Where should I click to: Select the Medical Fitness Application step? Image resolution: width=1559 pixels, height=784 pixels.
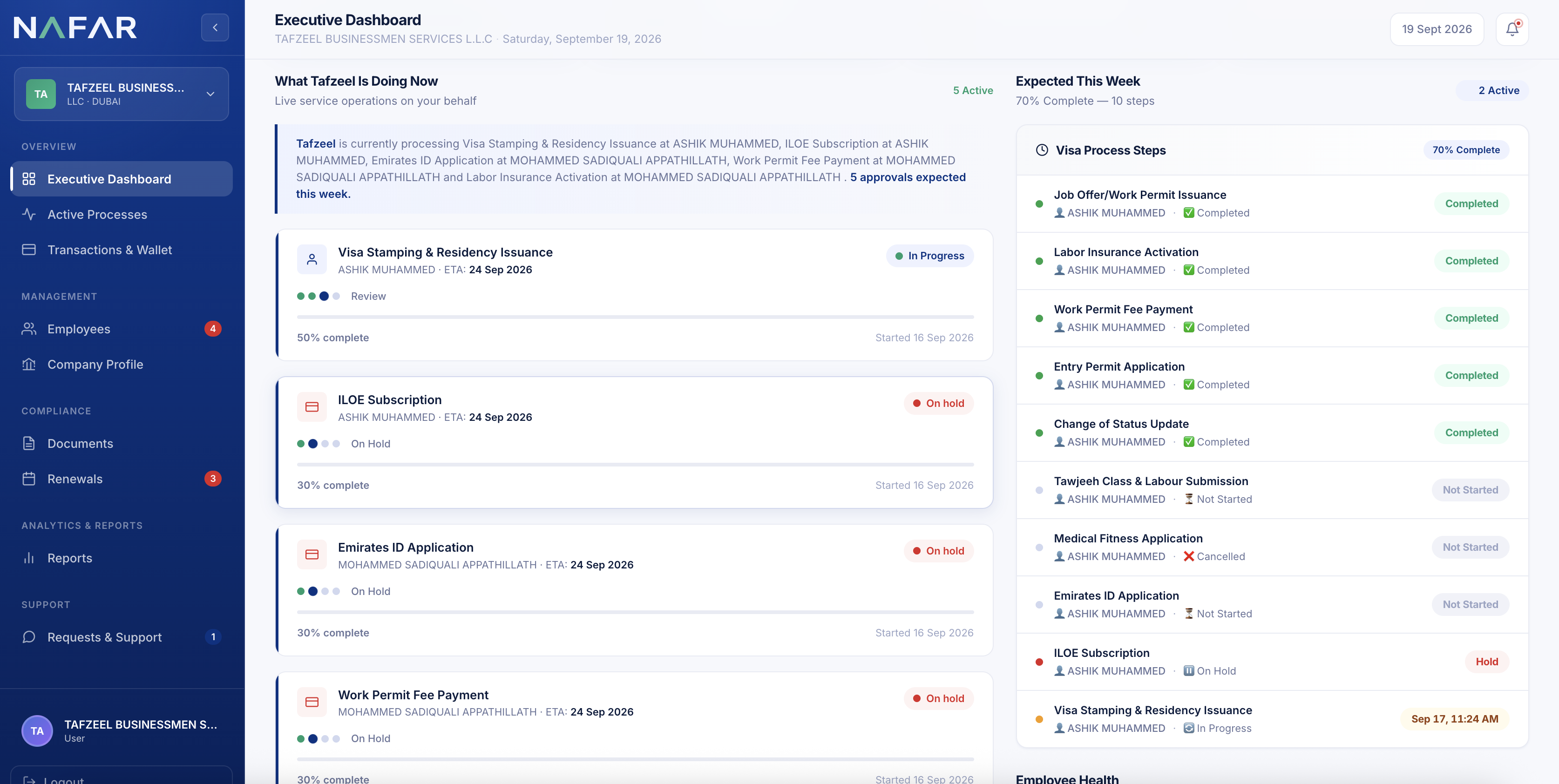click(1272, 547)
